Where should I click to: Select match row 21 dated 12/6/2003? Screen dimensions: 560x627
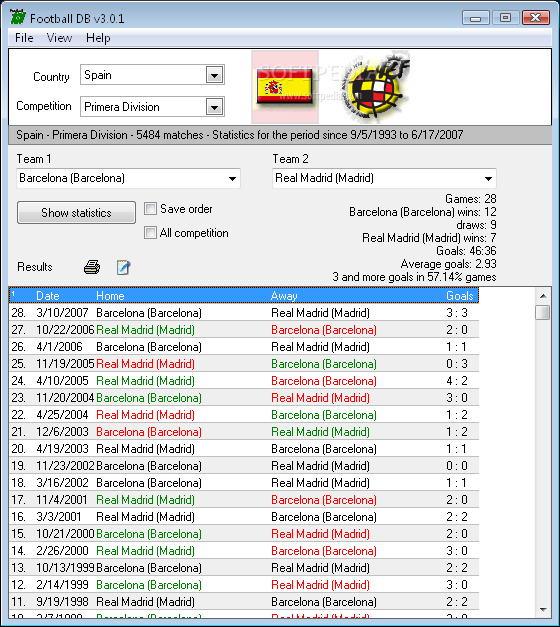[244, 432]
